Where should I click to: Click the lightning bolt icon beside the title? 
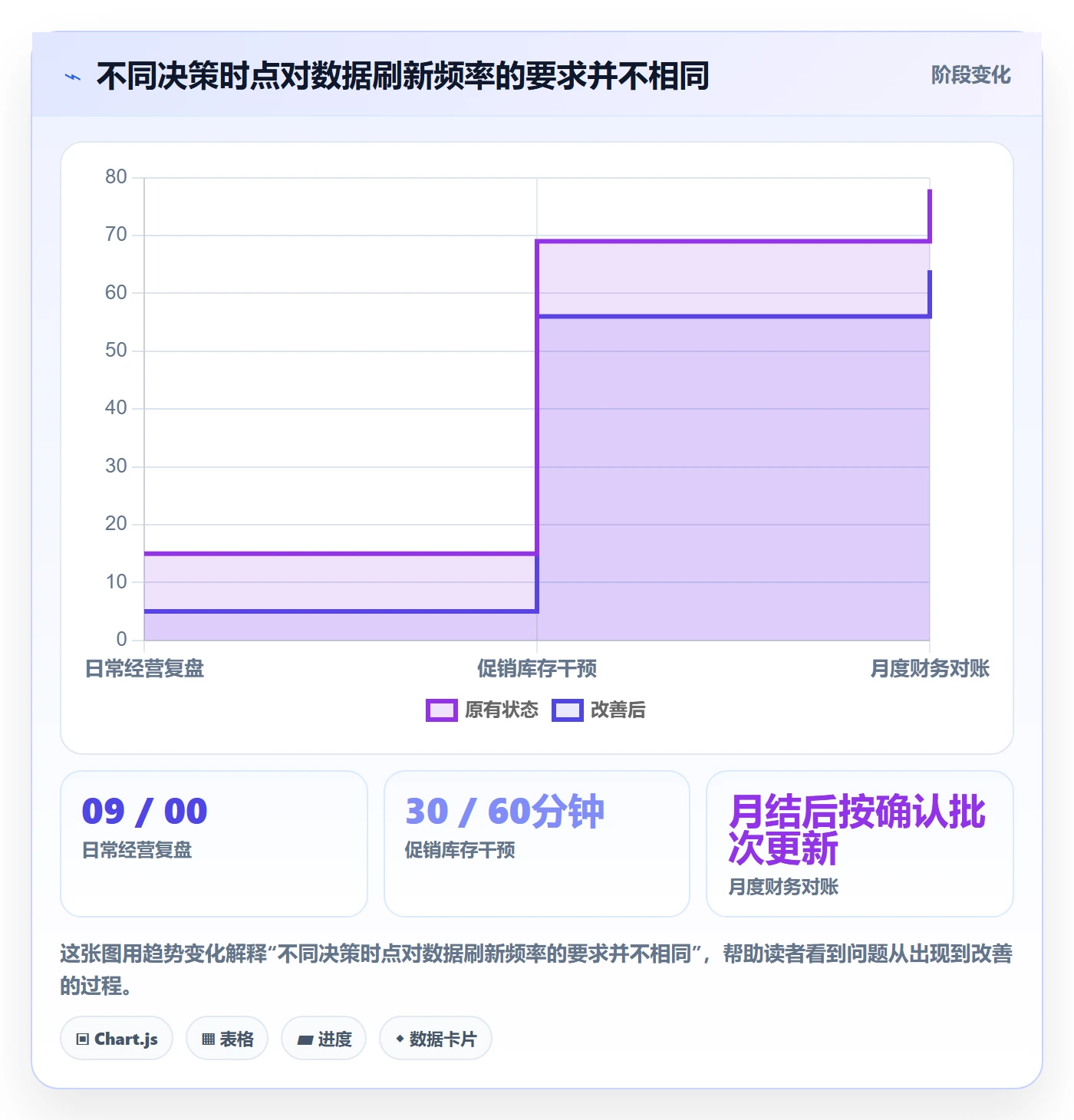[x=73, y=77]
